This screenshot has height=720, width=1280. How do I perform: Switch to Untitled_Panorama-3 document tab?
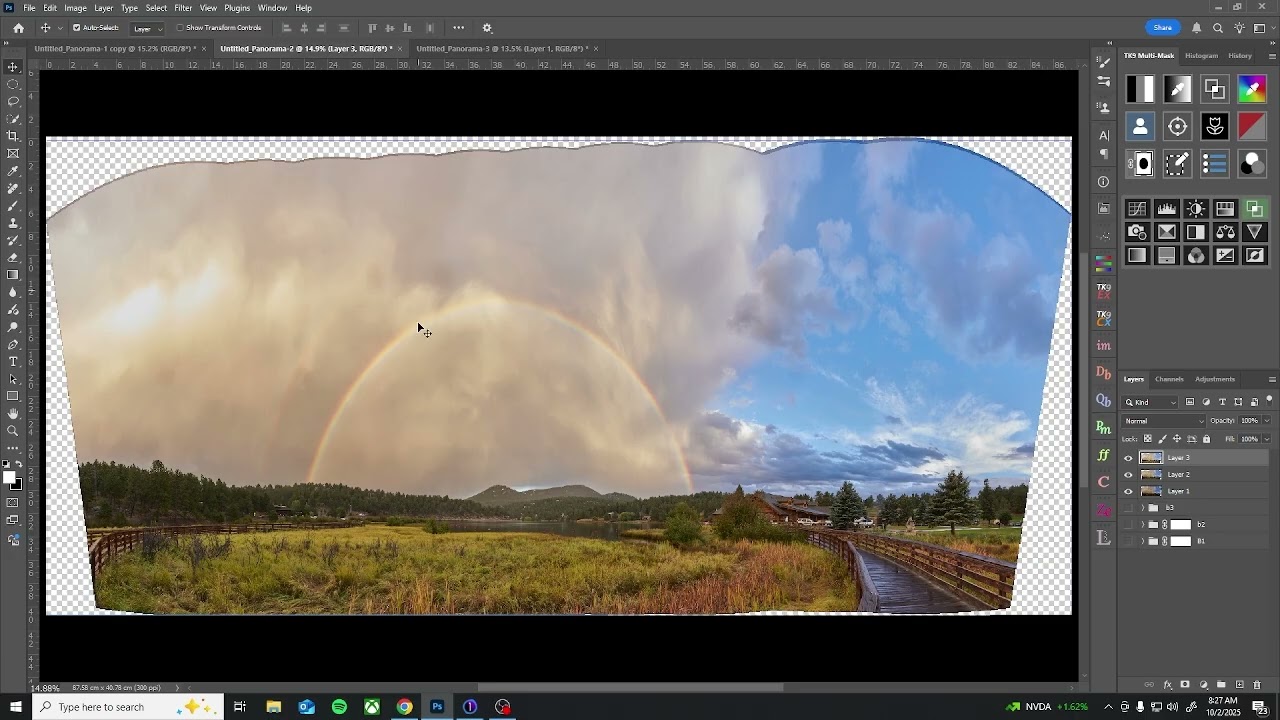click(x=501, y=48)
